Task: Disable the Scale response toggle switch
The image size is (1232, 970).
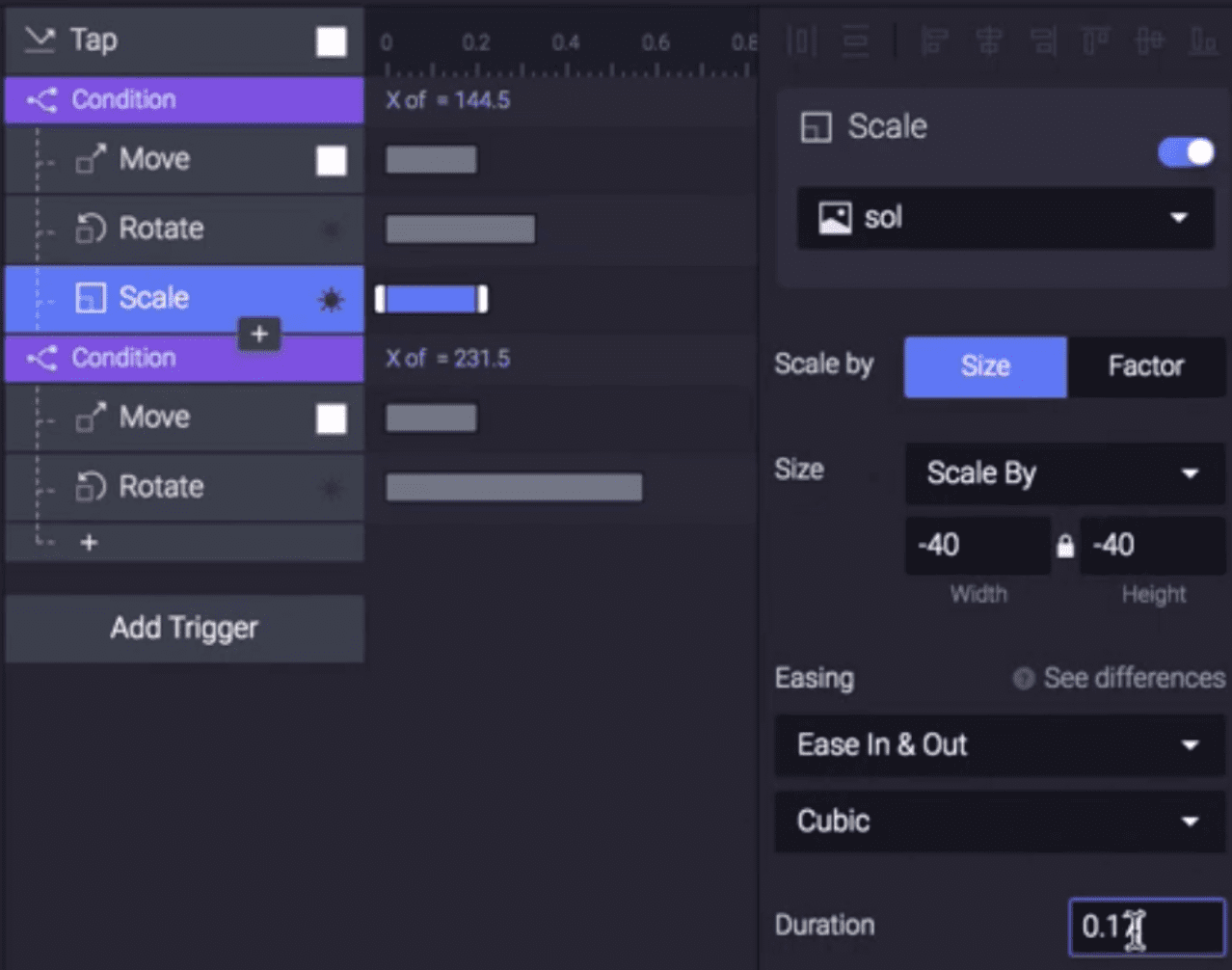Action: tap(1186, 152)
